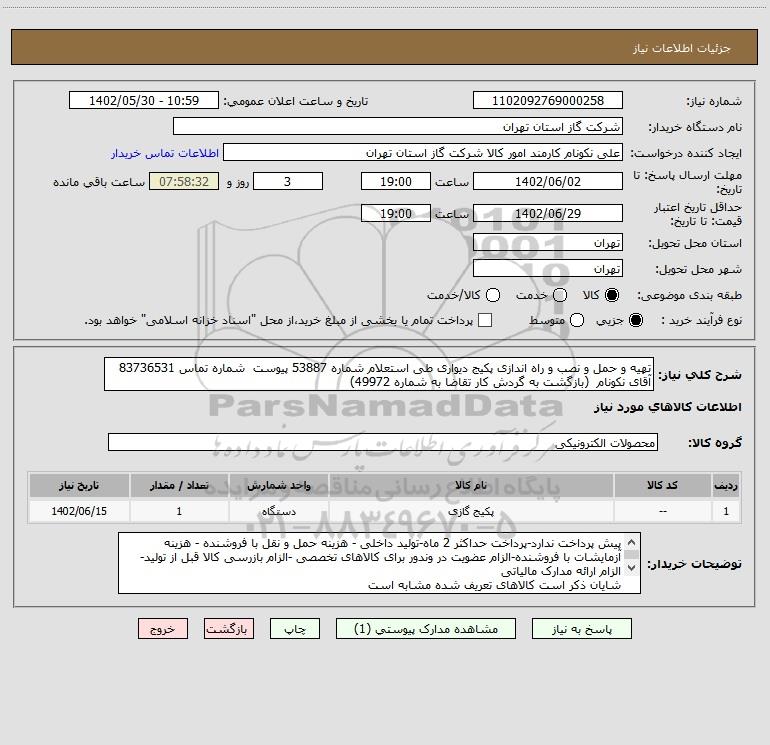The image size is (770, 745).
Task: Click the buyer name field شرکت گاز استان تهران
Action: [398, 126]
